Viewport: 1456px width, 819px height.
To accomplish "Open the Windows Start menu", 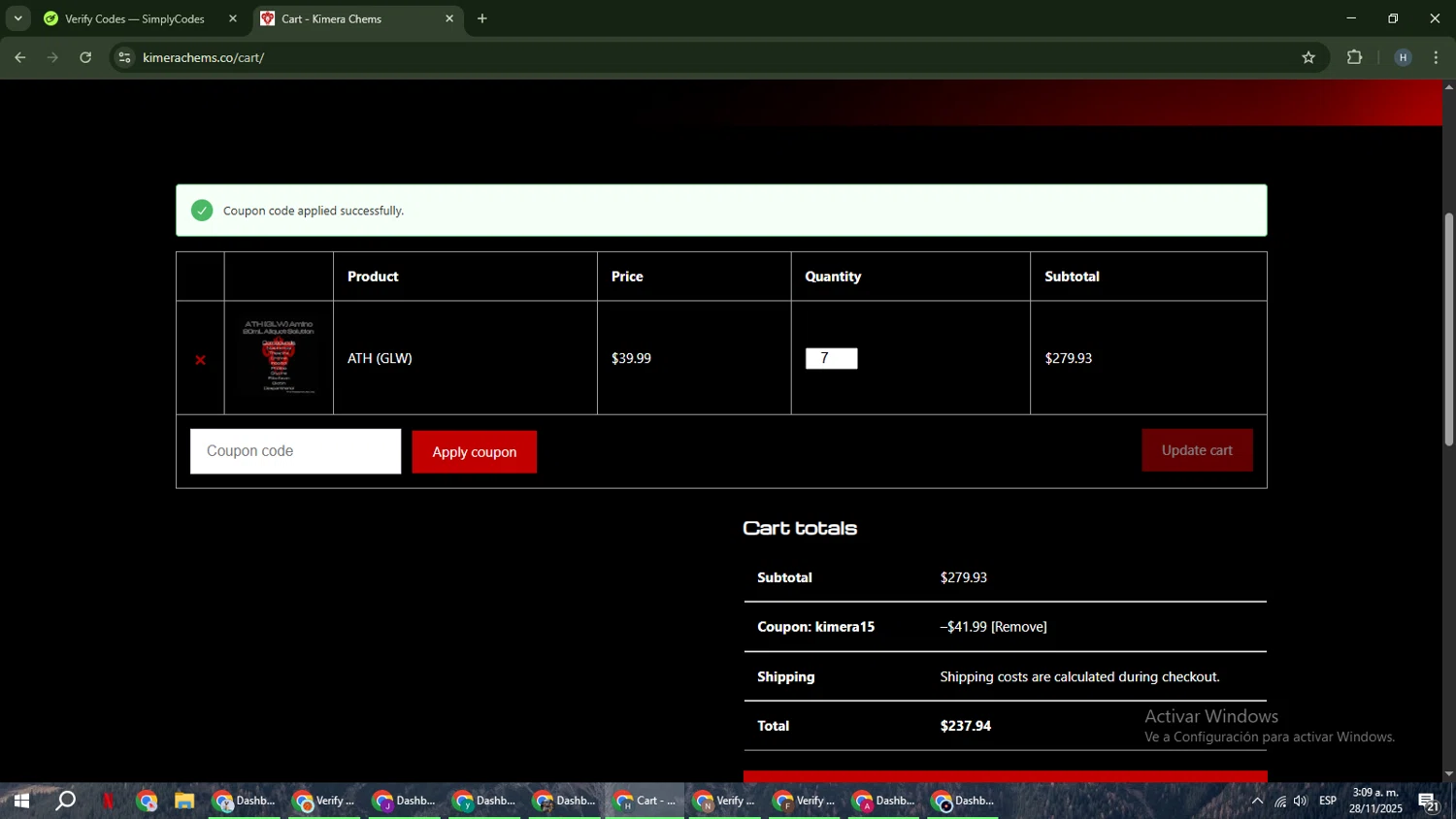I will coord(21,802).
